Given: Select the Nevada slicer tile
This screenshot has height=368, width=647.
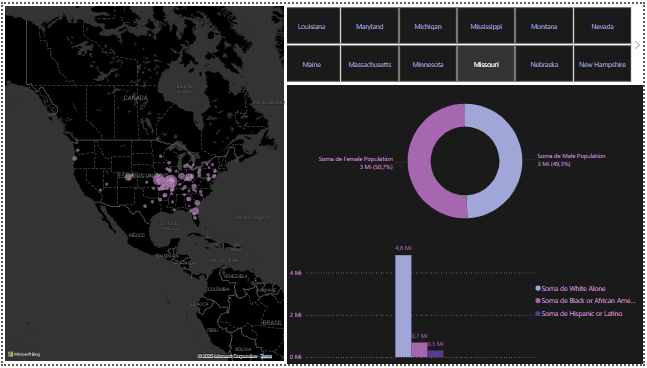Looking at the screenshot, I should [602, 26].
